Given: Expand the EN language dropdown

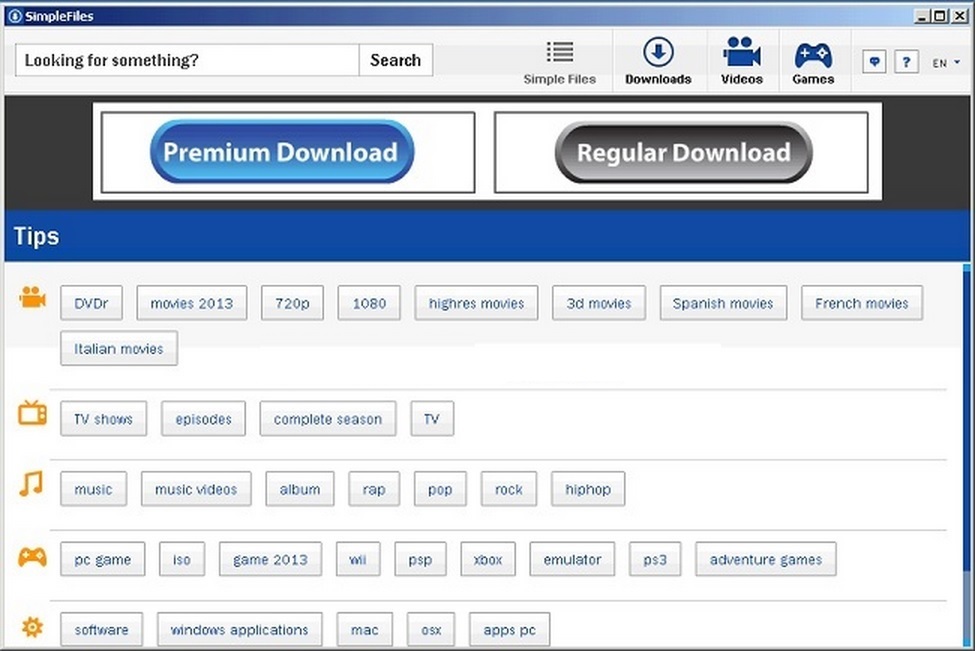Looking at the screenshot, I should (946, 63).
